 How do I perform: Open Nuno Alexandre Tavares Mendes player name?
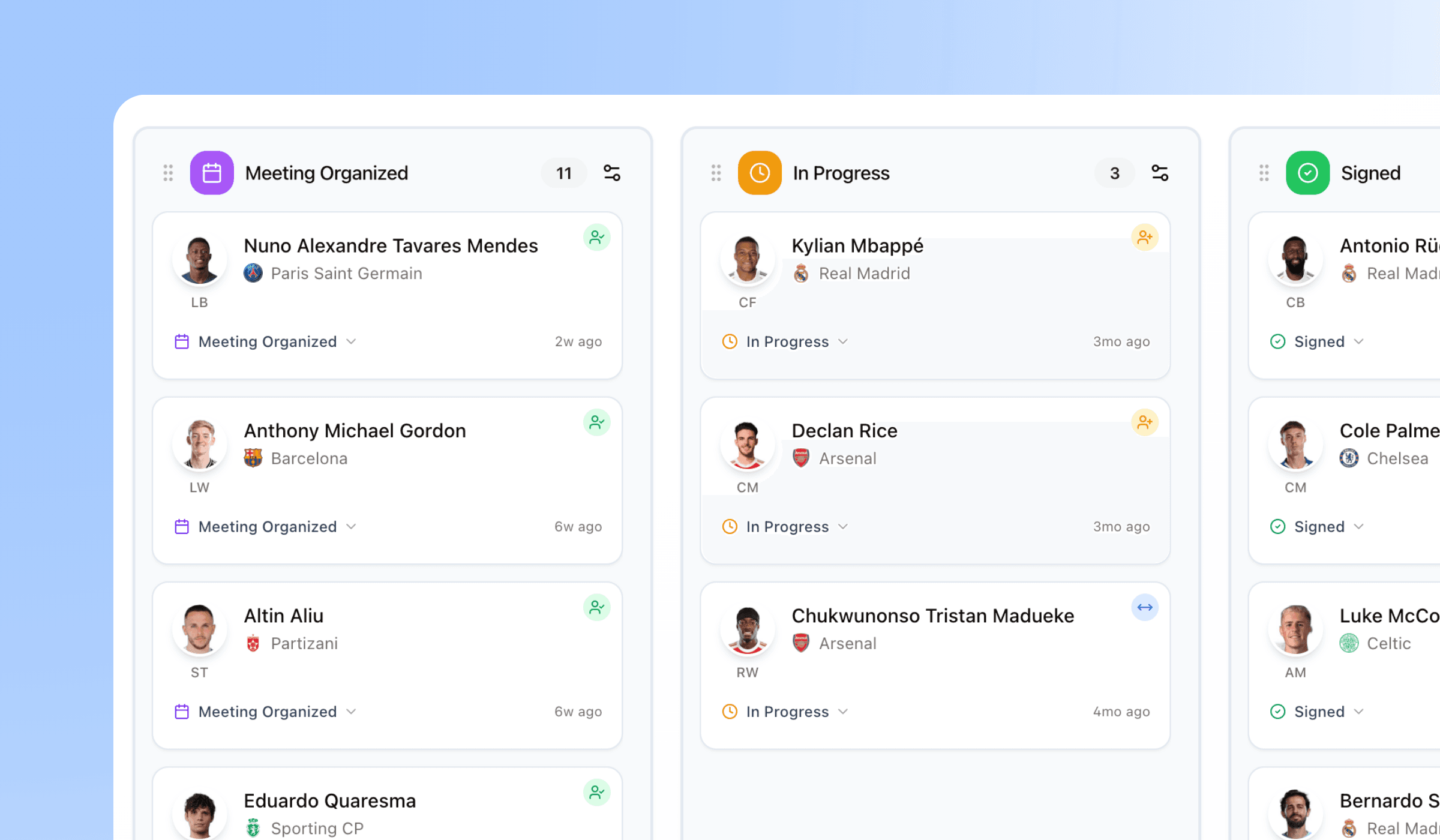(391, 245)
